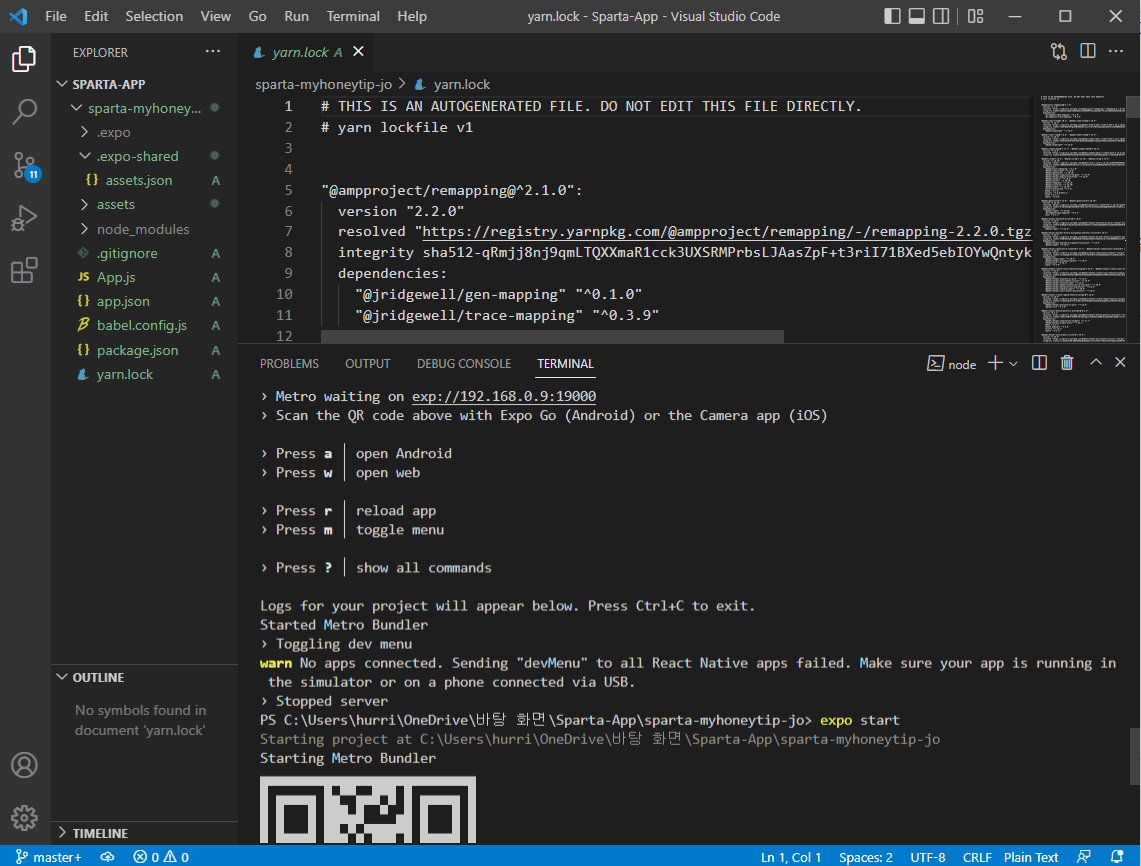Maximize the panel size chevron
Screen dimensions: 1141x866
pos(1096,362)
